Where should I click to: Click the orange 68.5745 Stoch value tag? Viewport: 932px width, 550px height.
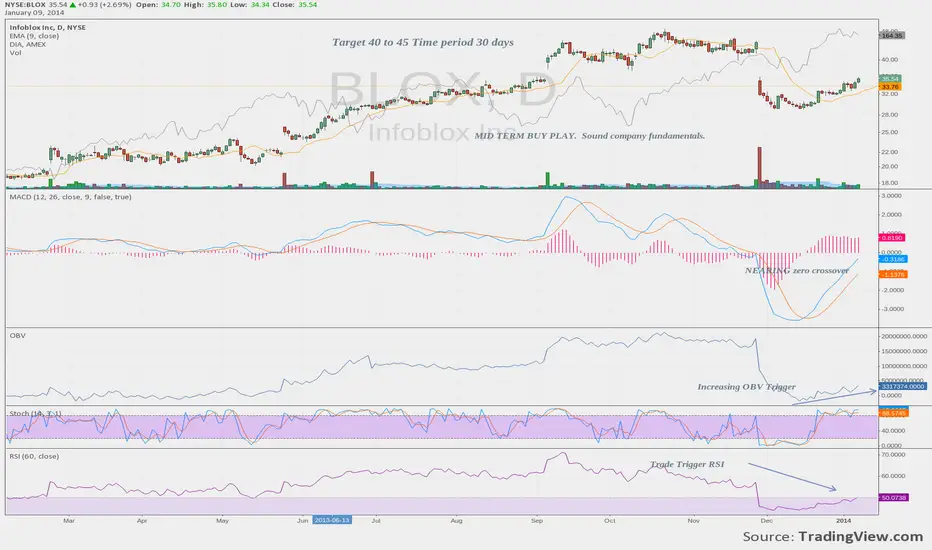(x=893, y=413)
